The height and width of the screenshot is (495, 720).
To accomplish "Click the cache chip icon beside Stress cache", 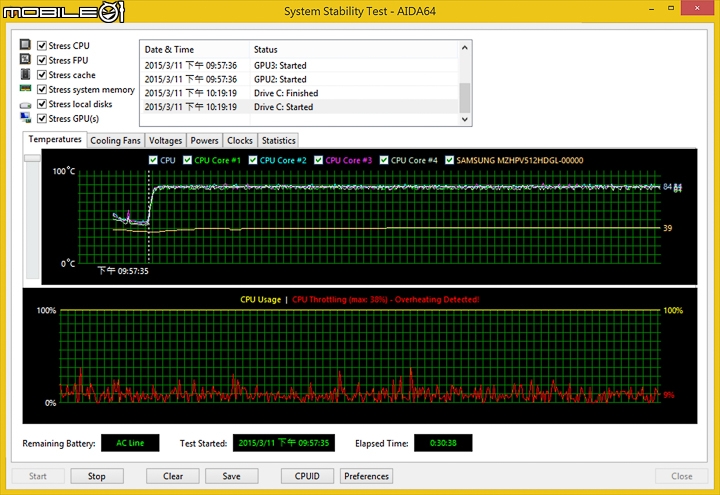I will pyautogui.click(x=25, y=74).
